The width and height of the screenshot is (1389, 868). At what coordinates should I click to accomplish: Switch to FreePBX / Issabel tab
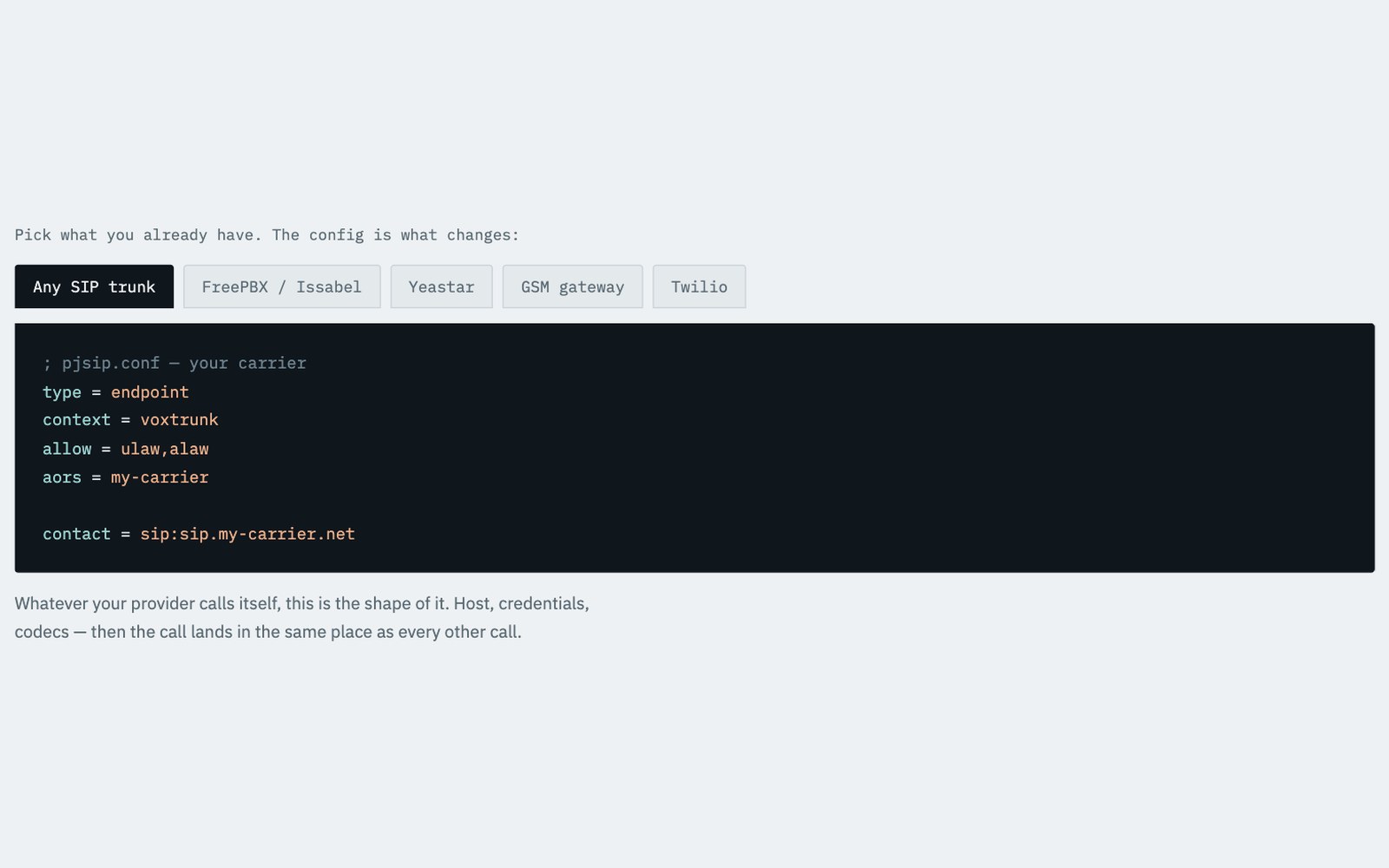(281, 286)
